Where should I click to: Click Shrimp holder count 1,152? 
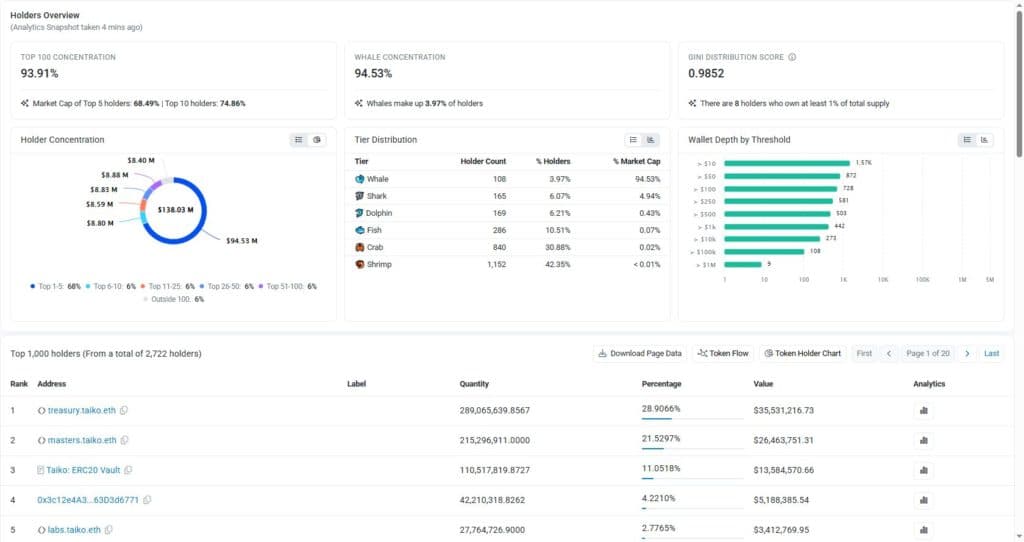point(496,264)
